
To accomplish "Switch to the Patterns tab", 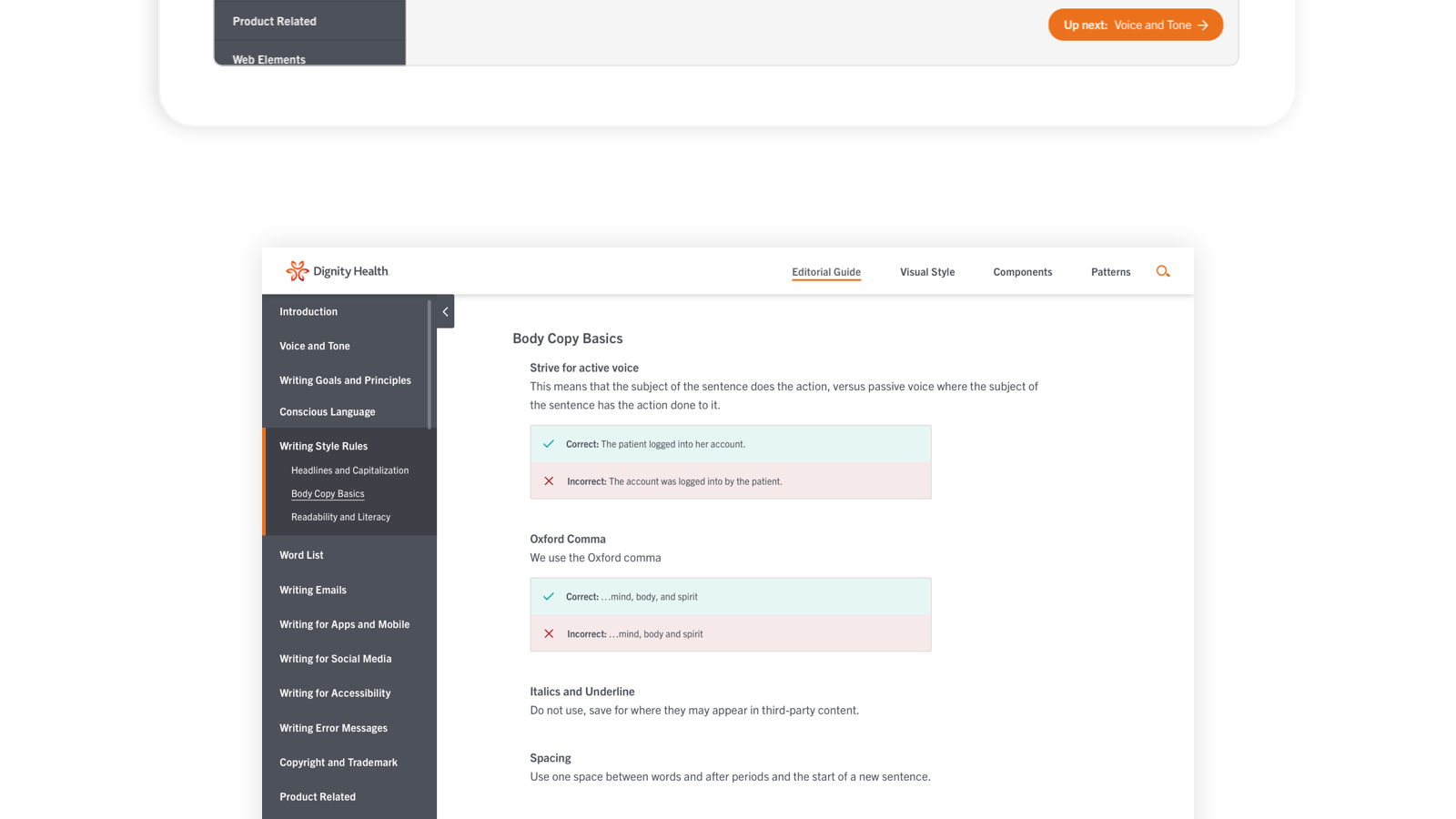I will click(x=1111, y=272).
